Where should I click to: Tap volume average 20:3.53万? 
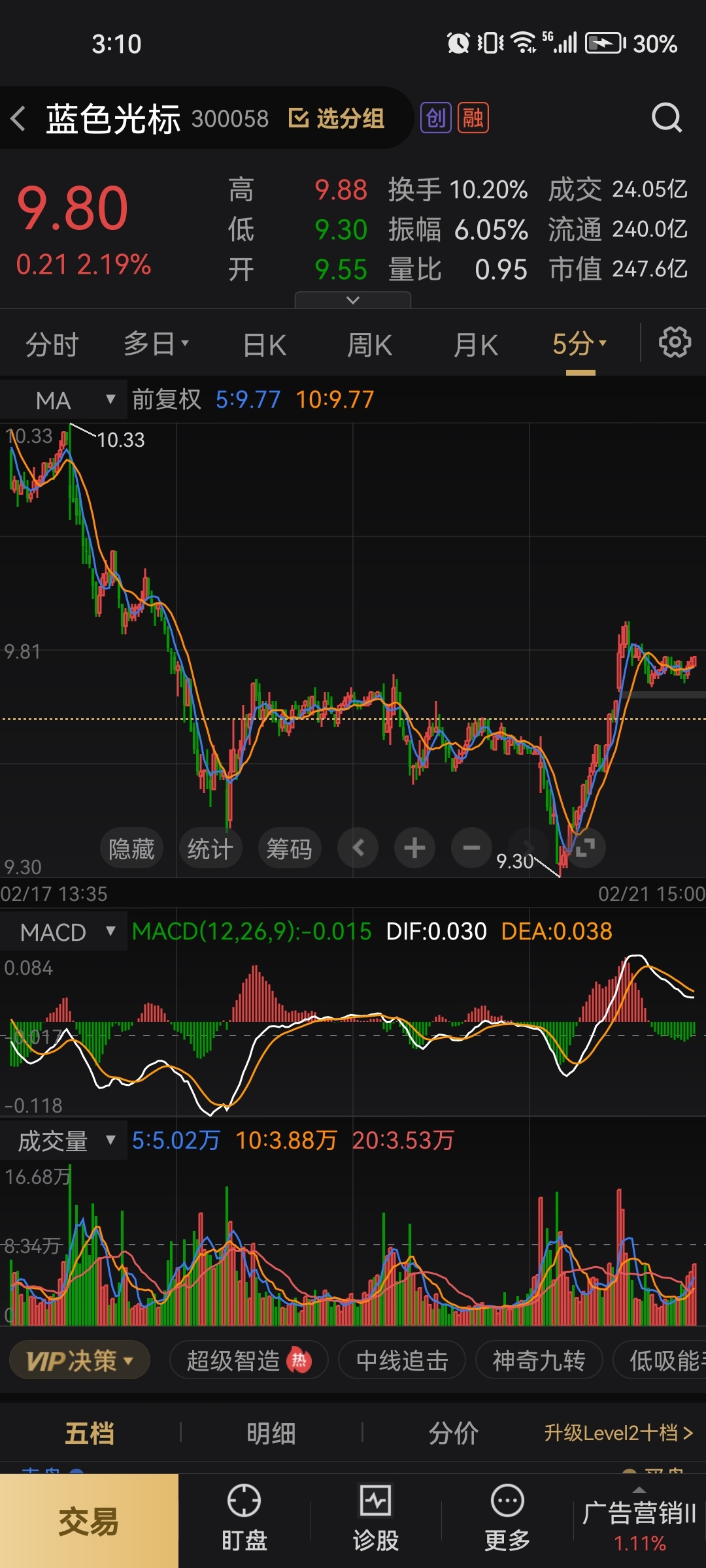tap(403, 1140)
